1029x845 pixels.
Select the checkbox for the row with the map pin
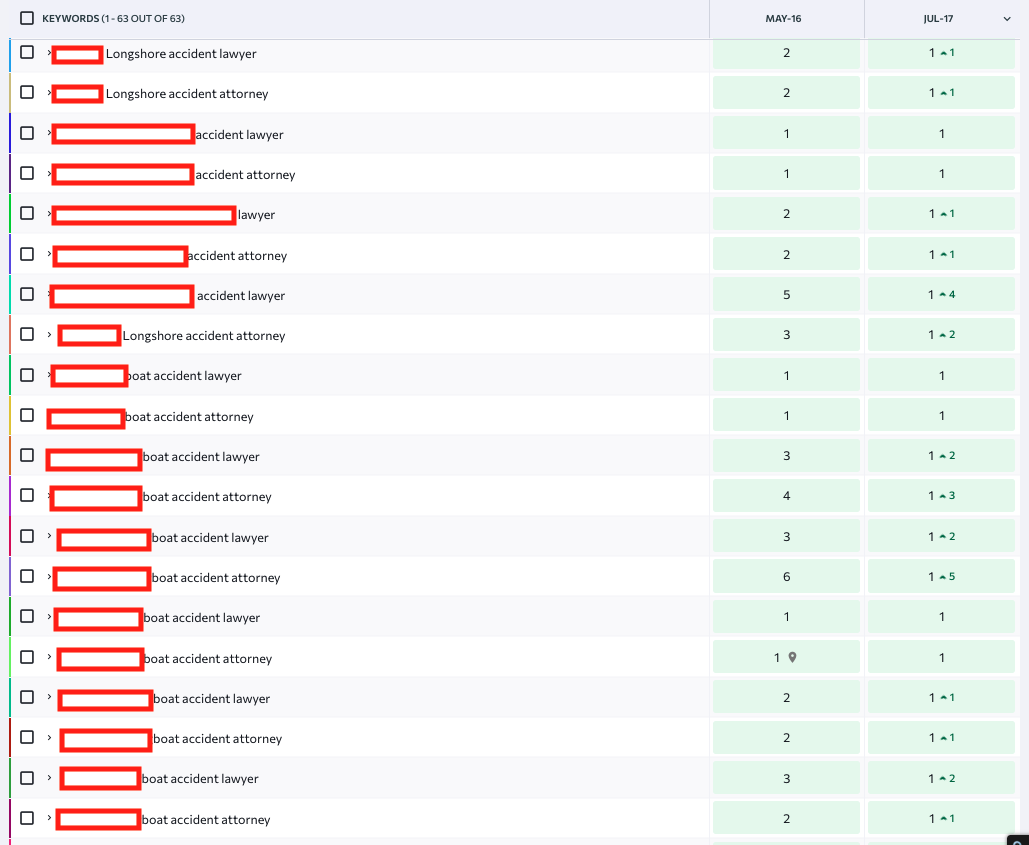pos(27,657)
